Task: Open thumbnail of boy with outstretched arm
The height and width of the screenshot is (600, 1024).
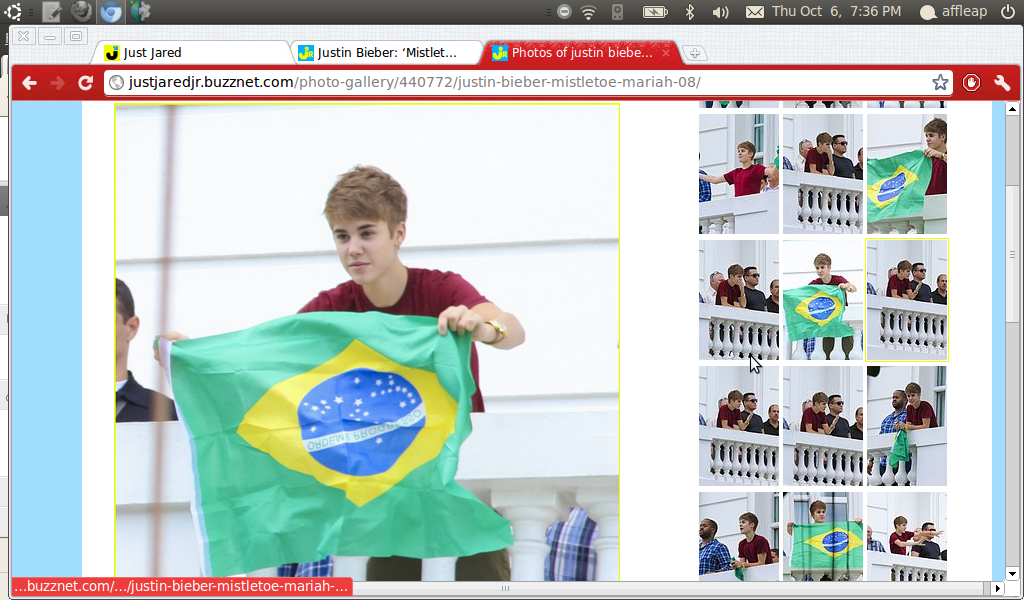Action: click(x=739, y=174)
